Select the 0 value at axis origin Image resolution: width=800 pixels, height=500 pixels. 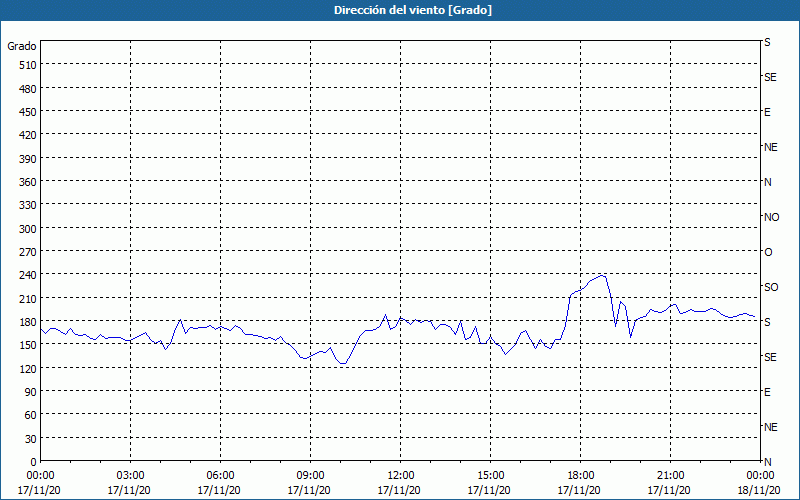coord(34,462)
